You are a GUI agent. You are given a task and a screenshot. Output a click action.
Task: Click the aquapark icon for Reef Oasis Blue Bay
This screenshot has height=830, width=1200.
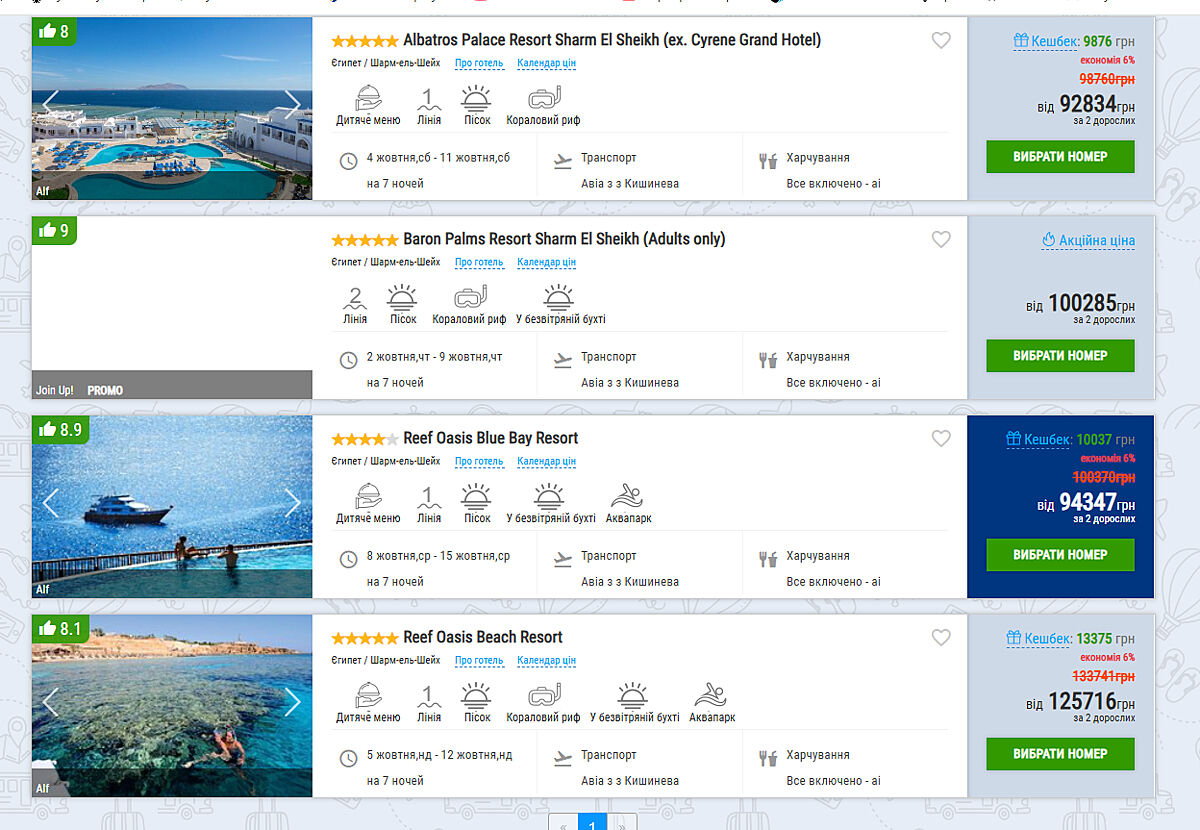[628, 497]
